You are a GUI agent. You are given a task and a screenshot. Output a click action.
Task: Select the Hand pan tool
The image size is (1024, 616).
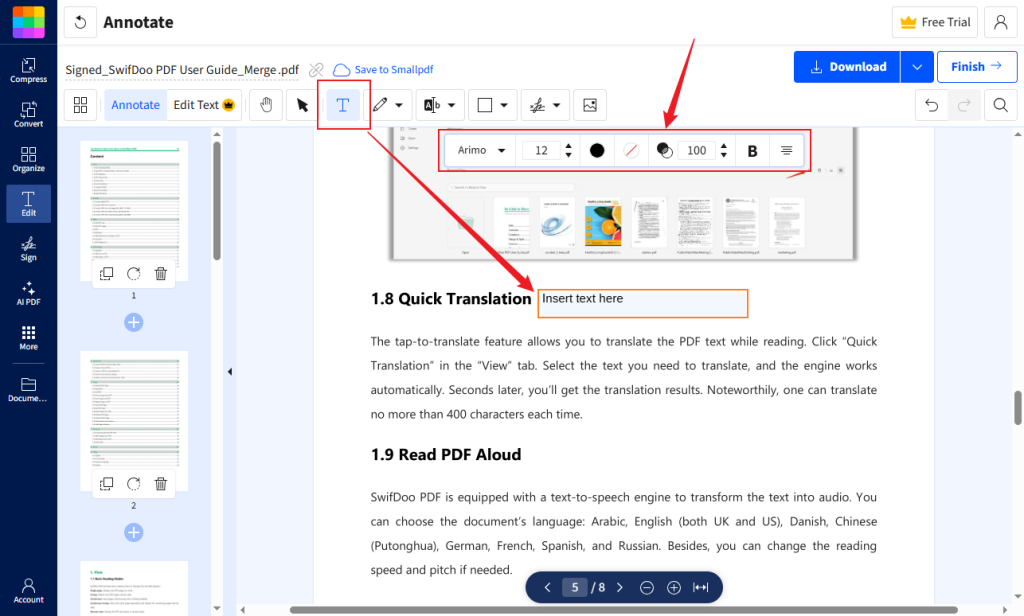pyautogui.click(x=265, y=104)
